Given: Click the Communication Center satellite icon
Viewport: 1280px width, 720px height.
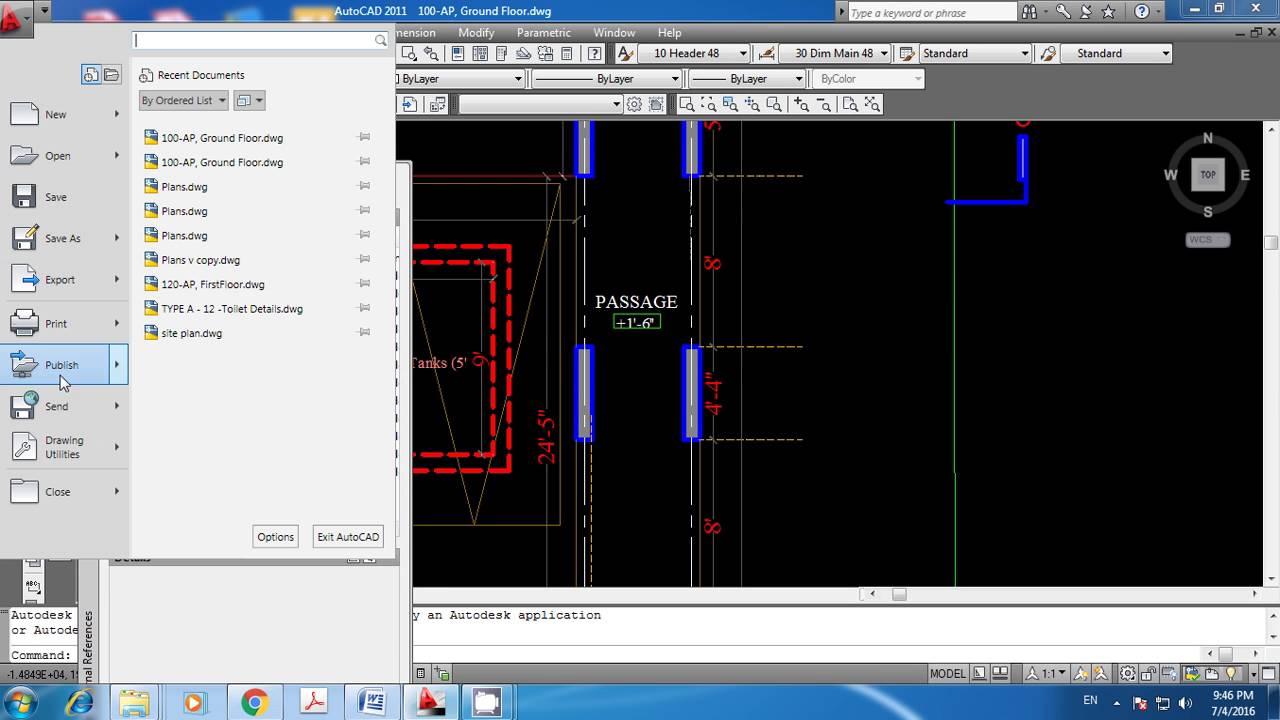Looking at the screenshot, I should point(1086,12).
